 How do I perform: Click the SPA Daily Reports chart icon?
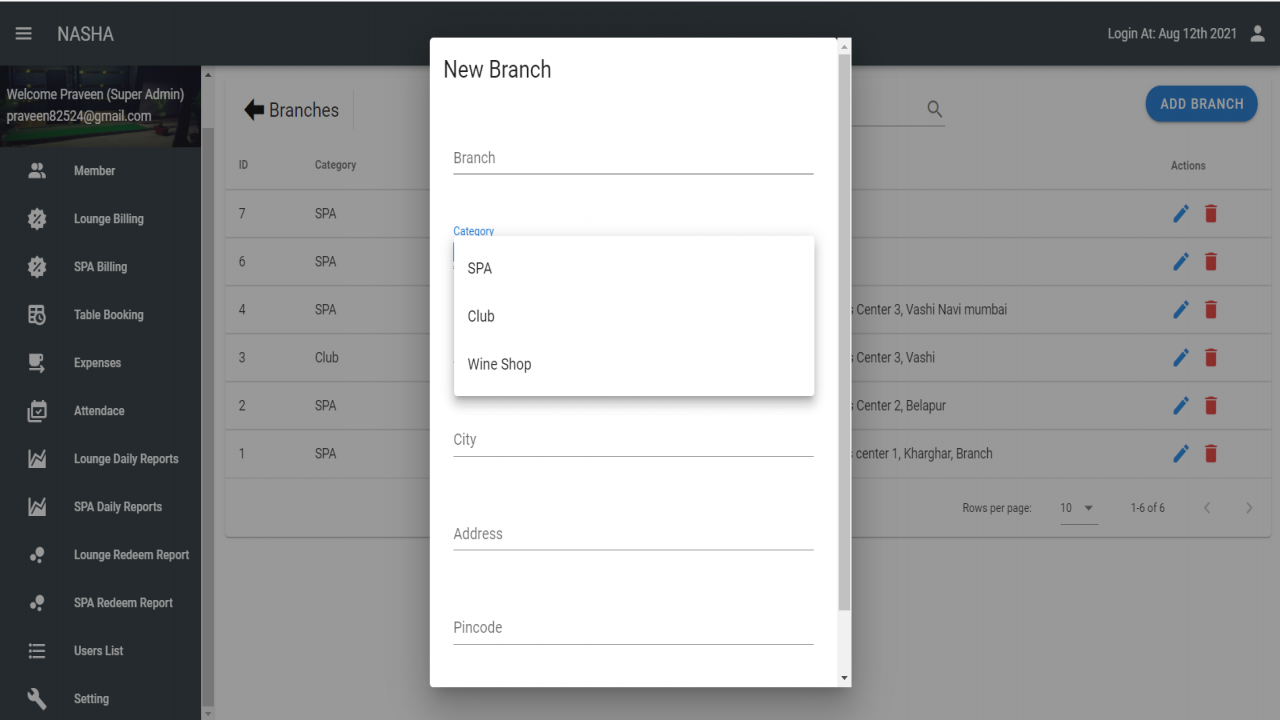point(37,507)
